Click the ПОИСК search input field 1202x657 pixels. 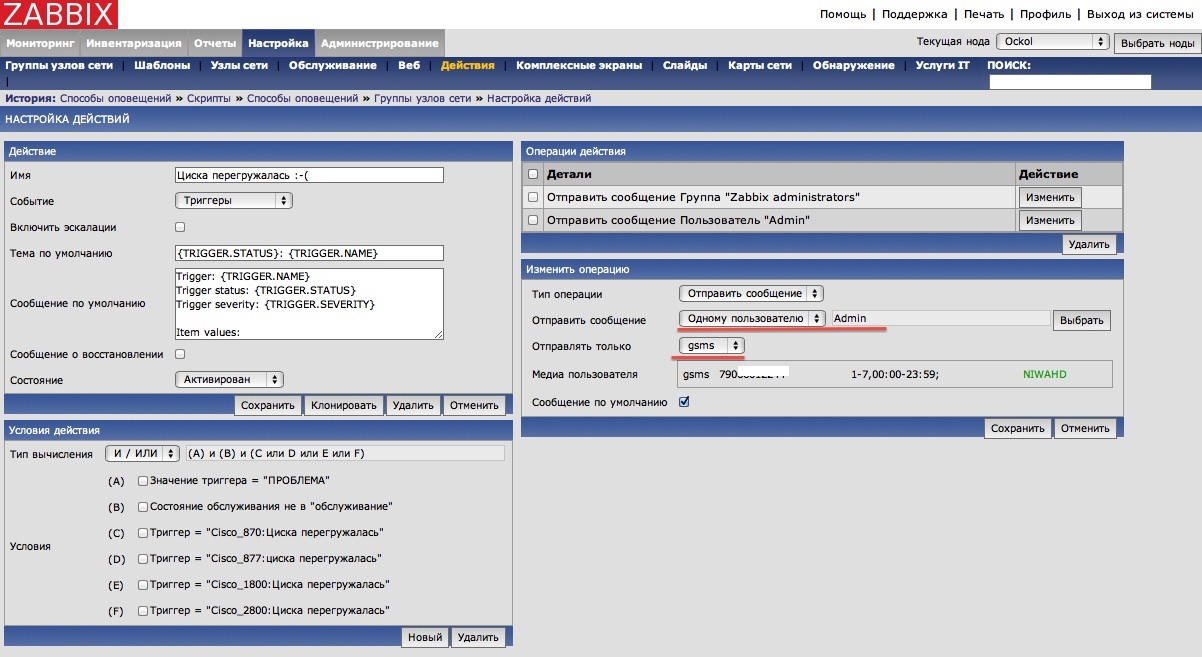tap(1070, 82)
